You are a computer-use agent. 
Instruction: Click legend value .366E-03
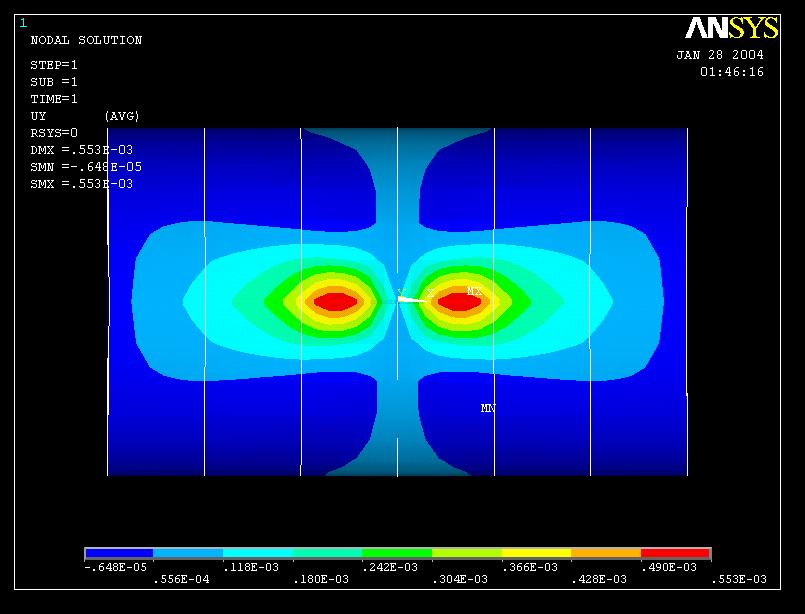pos(530,567)
